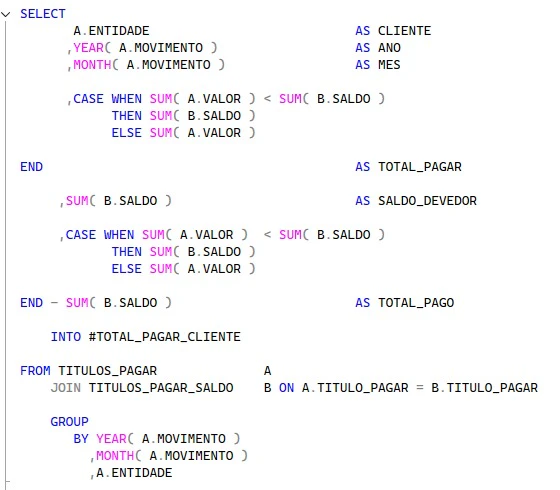Click the GROUP keyword
The width and height of the screenshot is (560, 490).
(69, 422)
